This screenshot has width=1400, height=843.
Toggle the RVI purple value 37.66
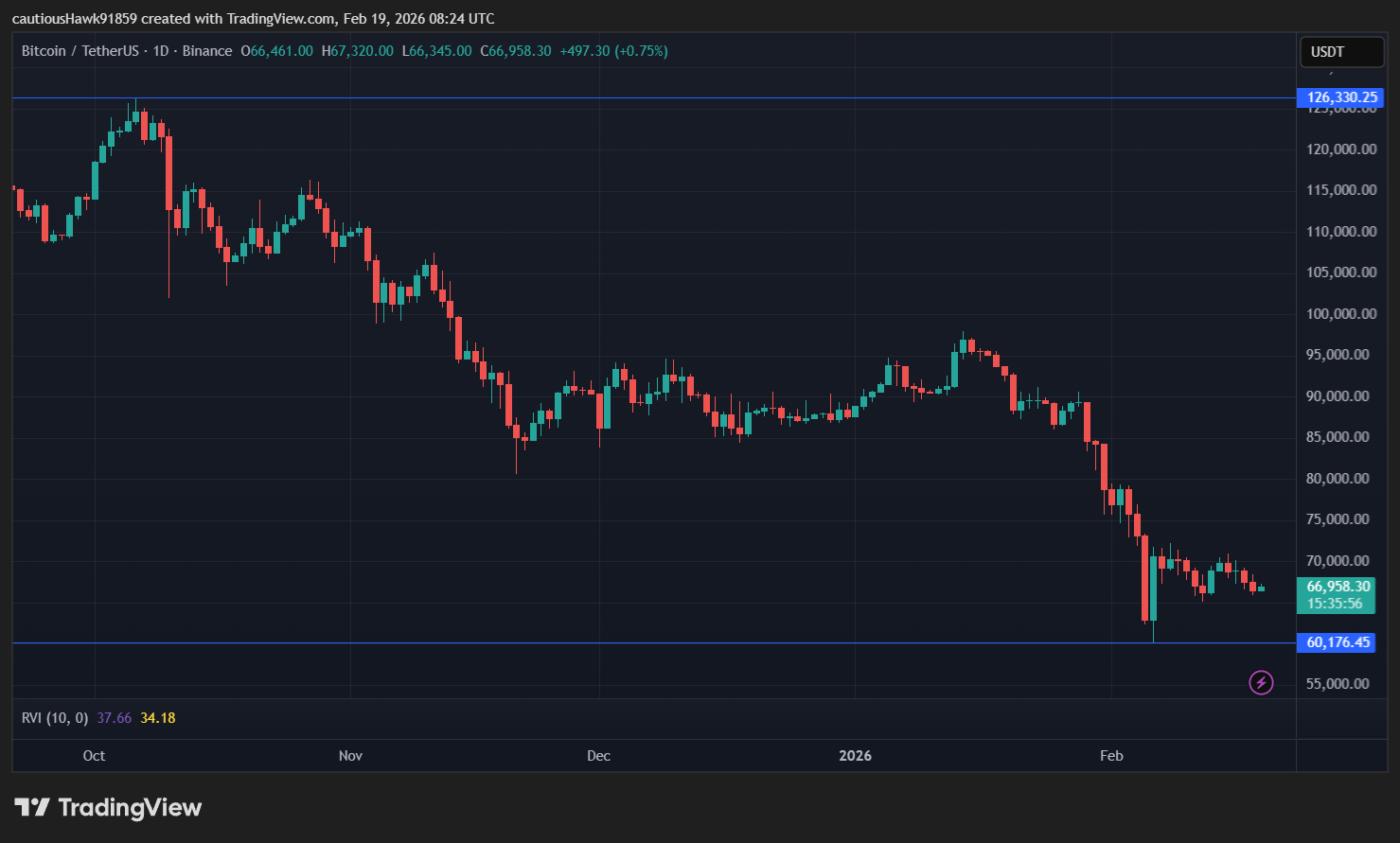[x=113, y=717]
